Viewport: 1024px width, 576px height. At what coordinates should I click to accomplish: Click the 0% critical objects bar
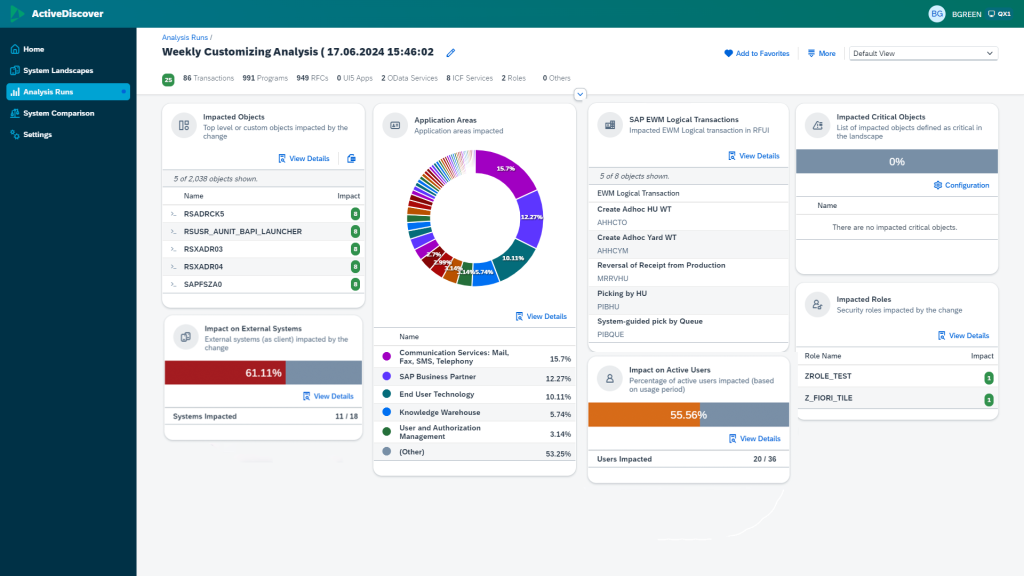(897, 161)
